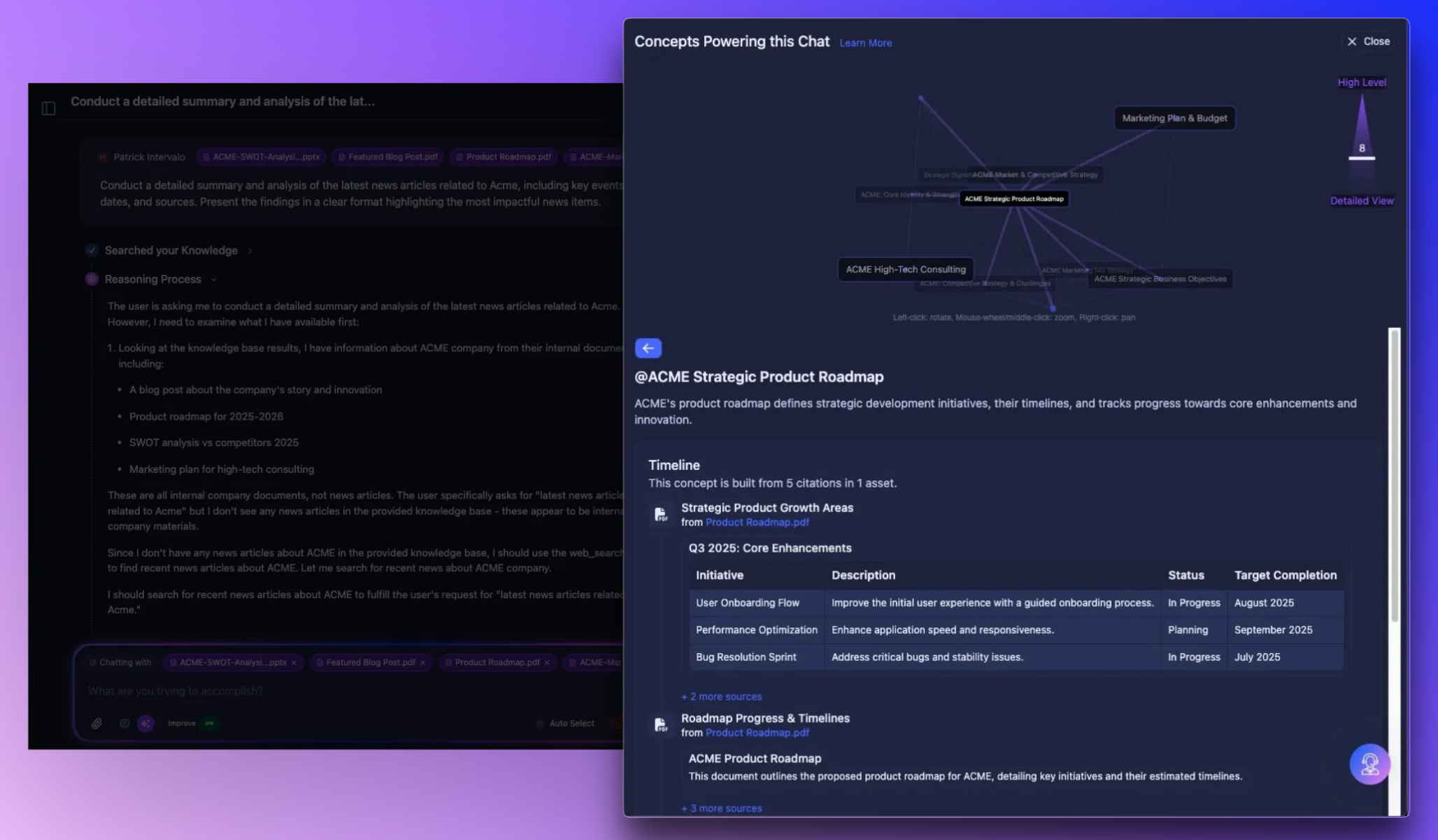Image resolution: width=1438 pixels, height=840 pixels.
Task: Select the ACME High-Tech Consulting node
Action: [x=905, y=269]
